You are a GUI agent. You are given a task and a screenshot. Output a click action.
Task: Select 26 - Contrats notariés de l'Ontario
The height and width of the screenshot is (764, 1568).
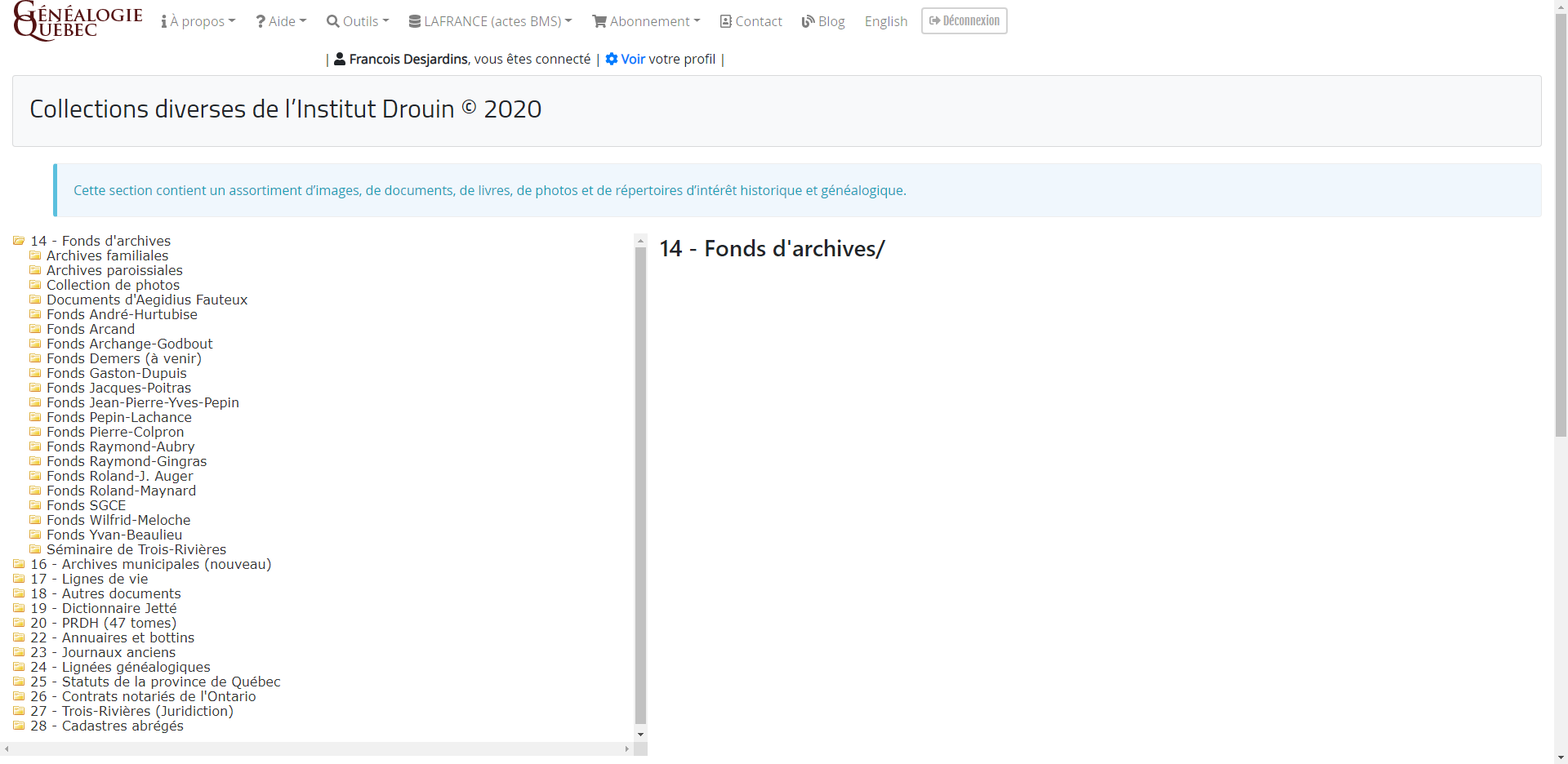click(144, 696)
